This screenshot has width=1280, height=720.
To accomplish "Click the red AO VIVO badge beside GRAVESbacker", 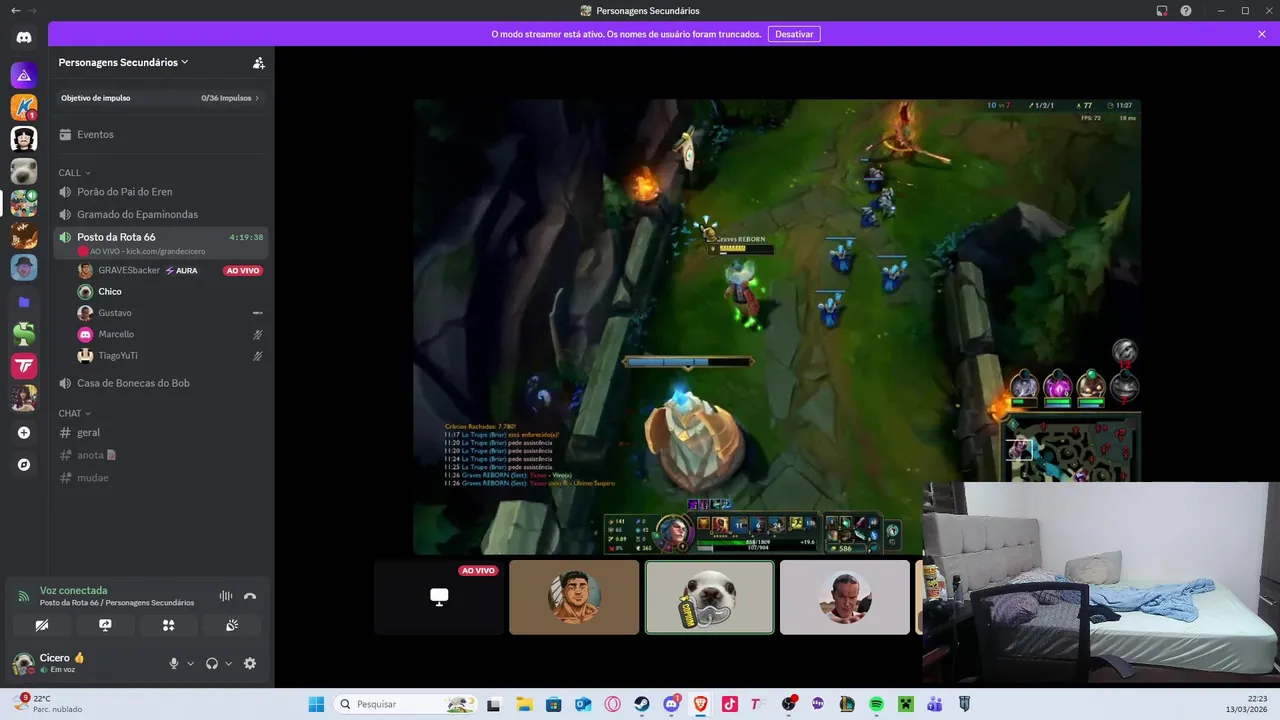I will click(x=243, y=271).
